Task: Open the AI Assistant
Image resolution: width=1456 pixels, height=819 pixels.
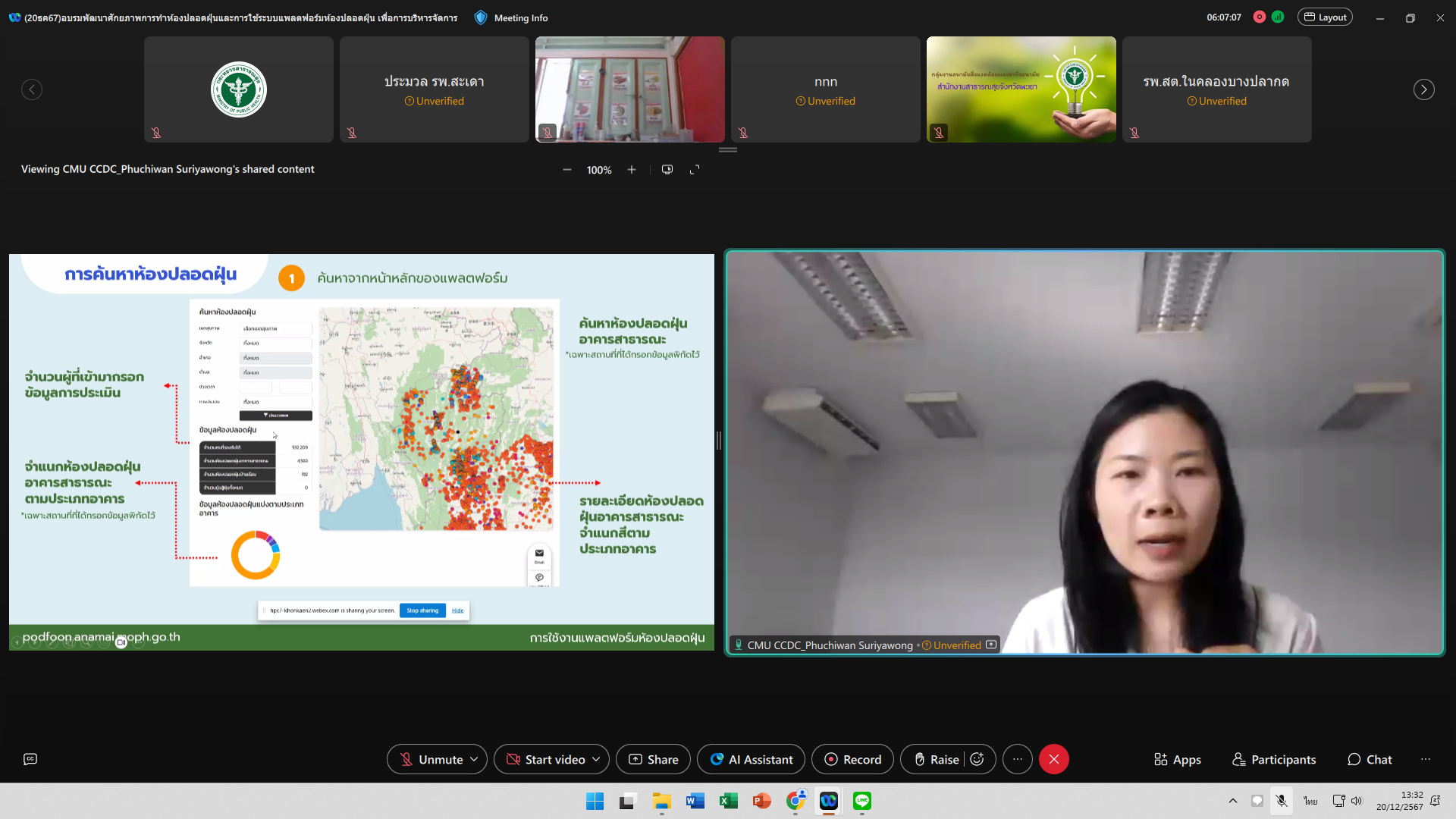Action: tap(751, 759)
